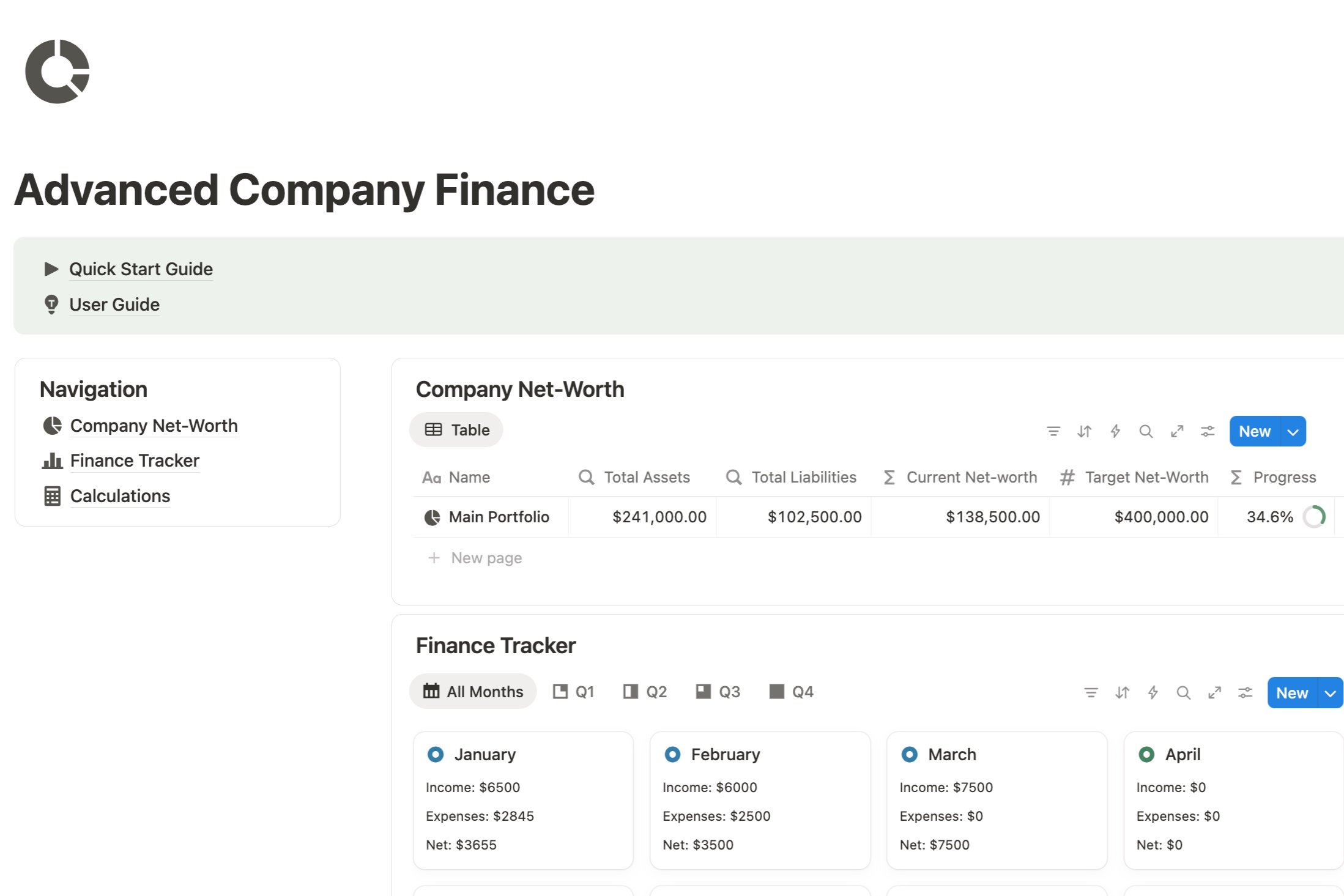
Task: Expand the Quick Start Guide toggle
Action: (51, 269)
